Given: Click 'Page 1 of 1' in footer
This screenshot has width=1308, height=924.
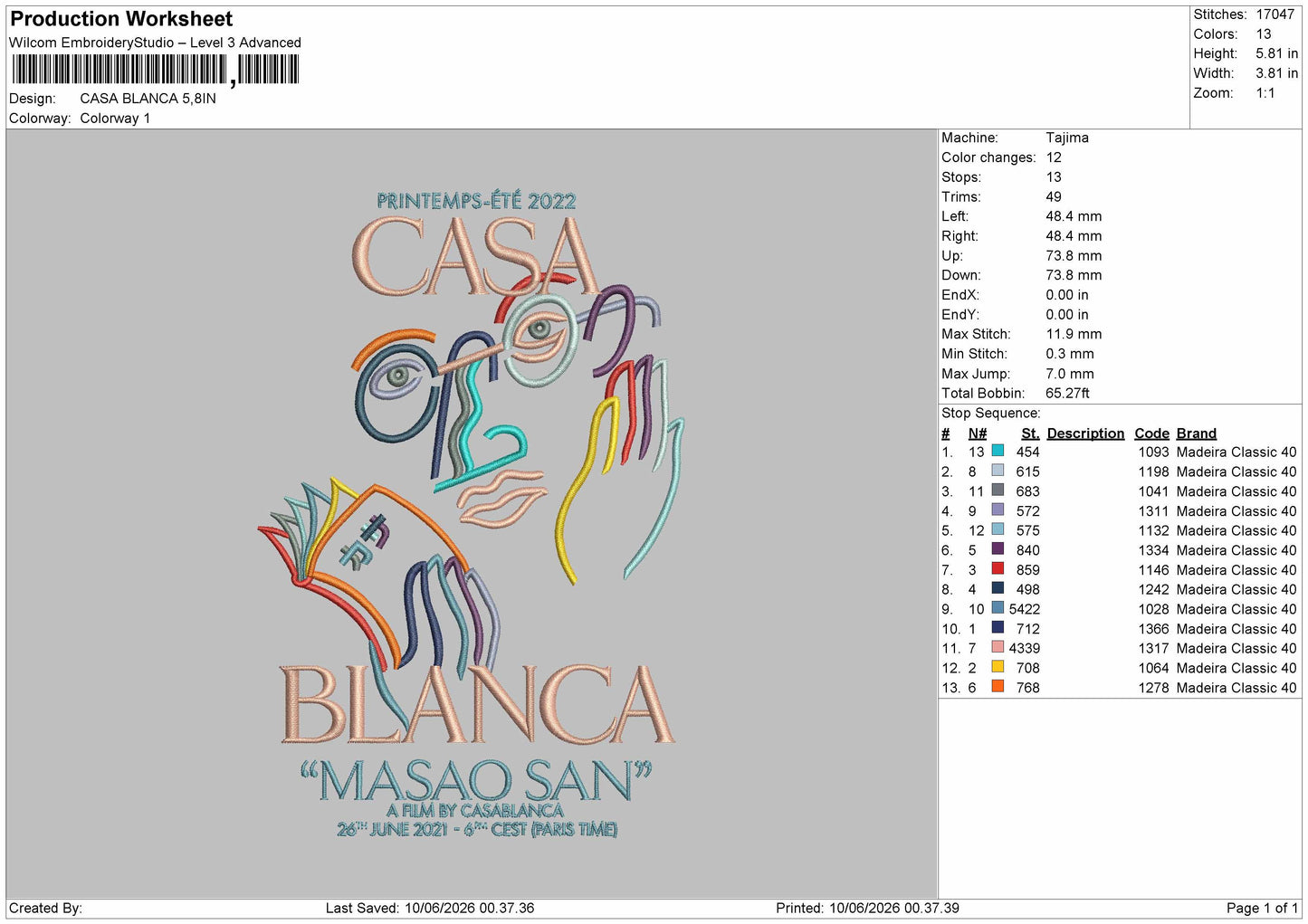Looking at the screenshot, I should point(1263,909).
